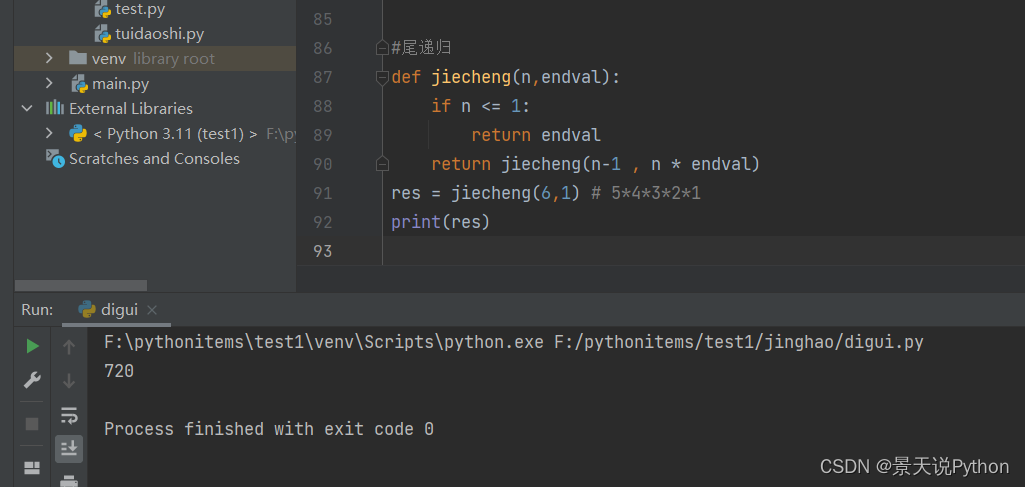Select main.py file in project tree
This screenshot has height=487, width=1025.
[120, 84]
